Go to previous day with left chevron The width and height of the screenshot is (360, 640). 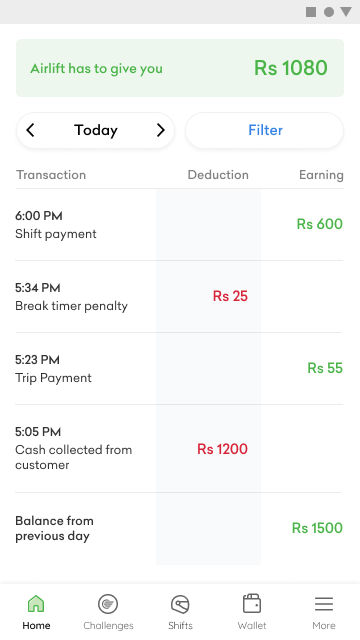tap(30, 130)
